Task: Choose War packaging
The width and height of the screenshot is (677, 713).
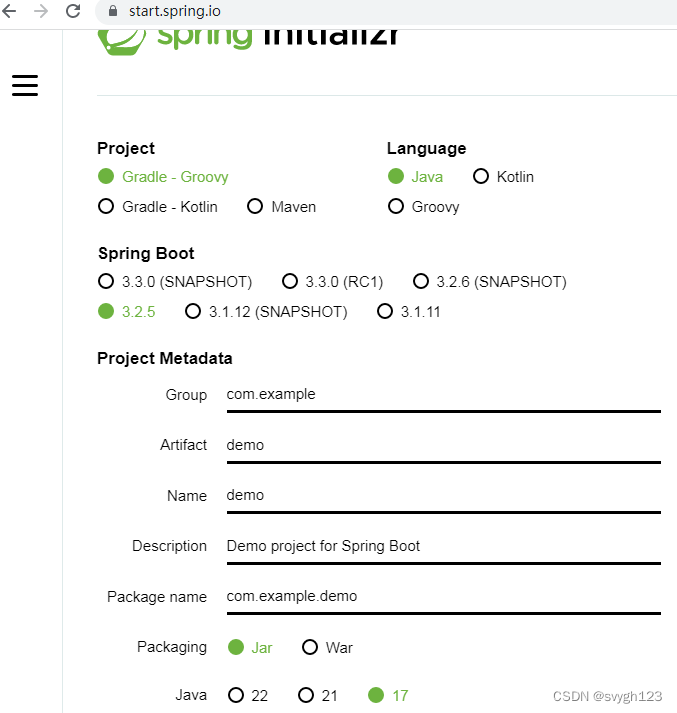Action: pyautogui.click(x=327, y=647)
